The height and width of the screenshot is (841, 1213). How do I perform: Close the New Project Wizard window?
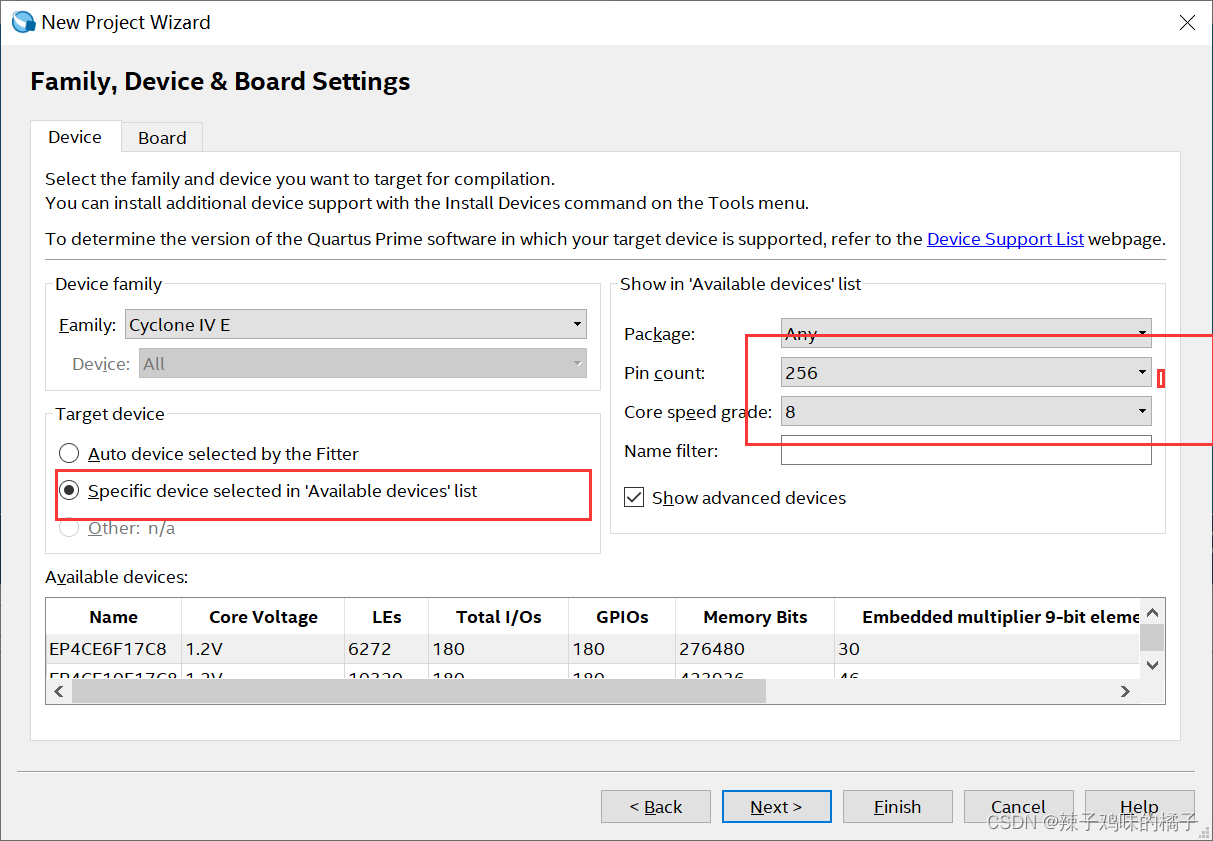point(1187,22)
